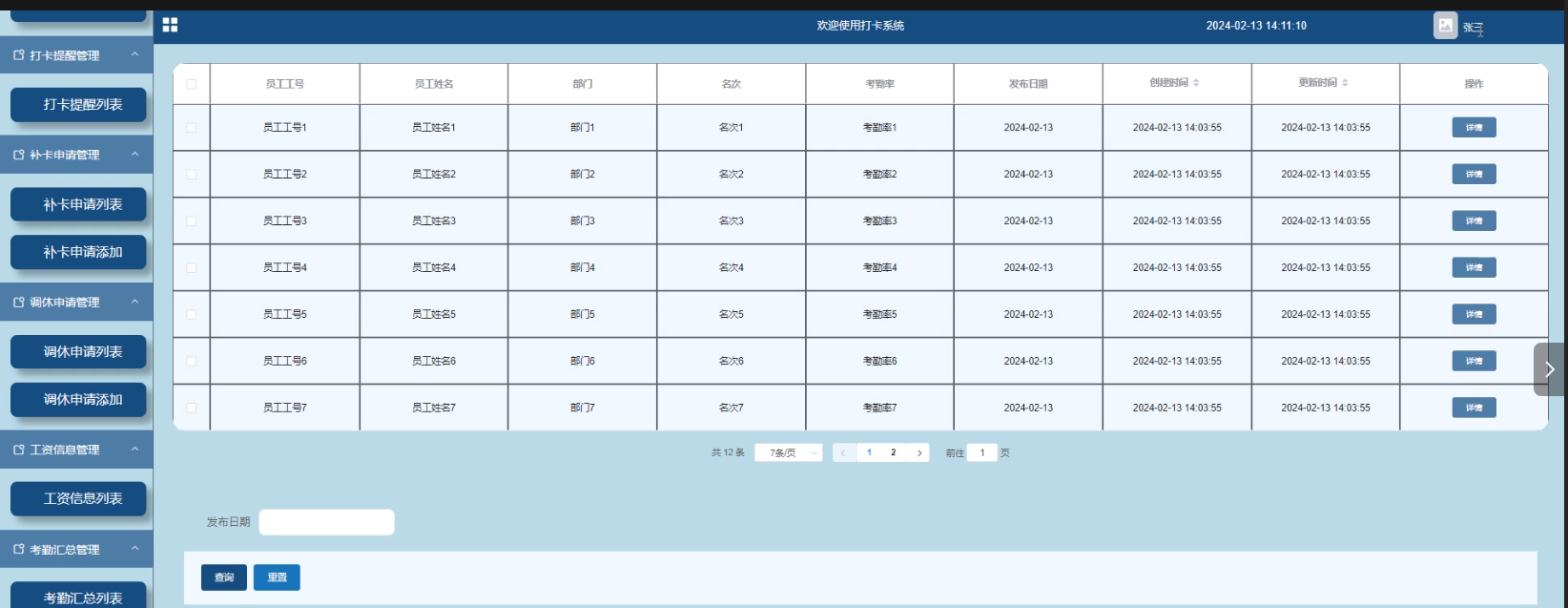Click 详情 button for 员工工号4

(1474, 267)
